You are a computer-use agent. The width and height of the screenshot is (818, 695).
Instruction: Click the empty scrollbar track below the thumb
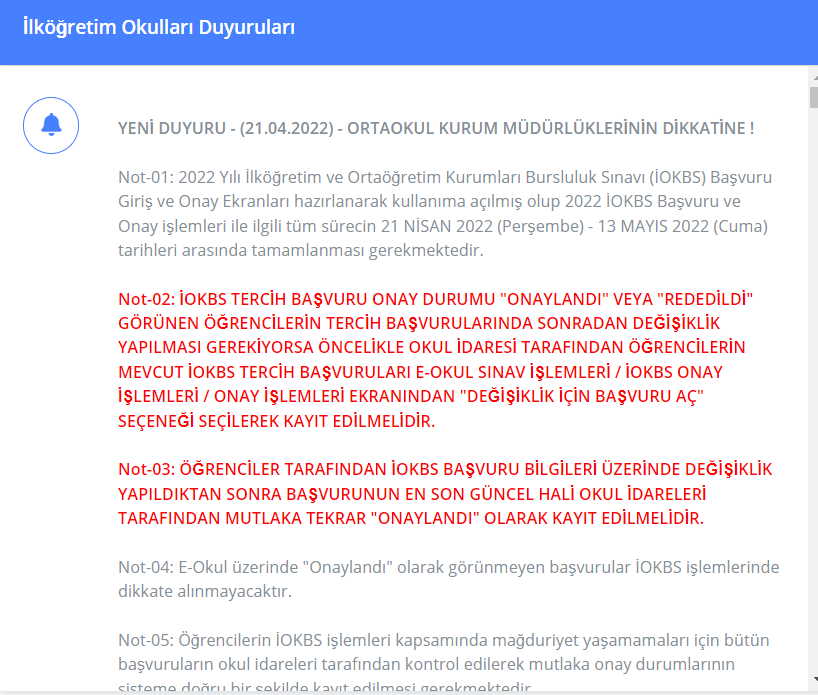coord(812,400)
